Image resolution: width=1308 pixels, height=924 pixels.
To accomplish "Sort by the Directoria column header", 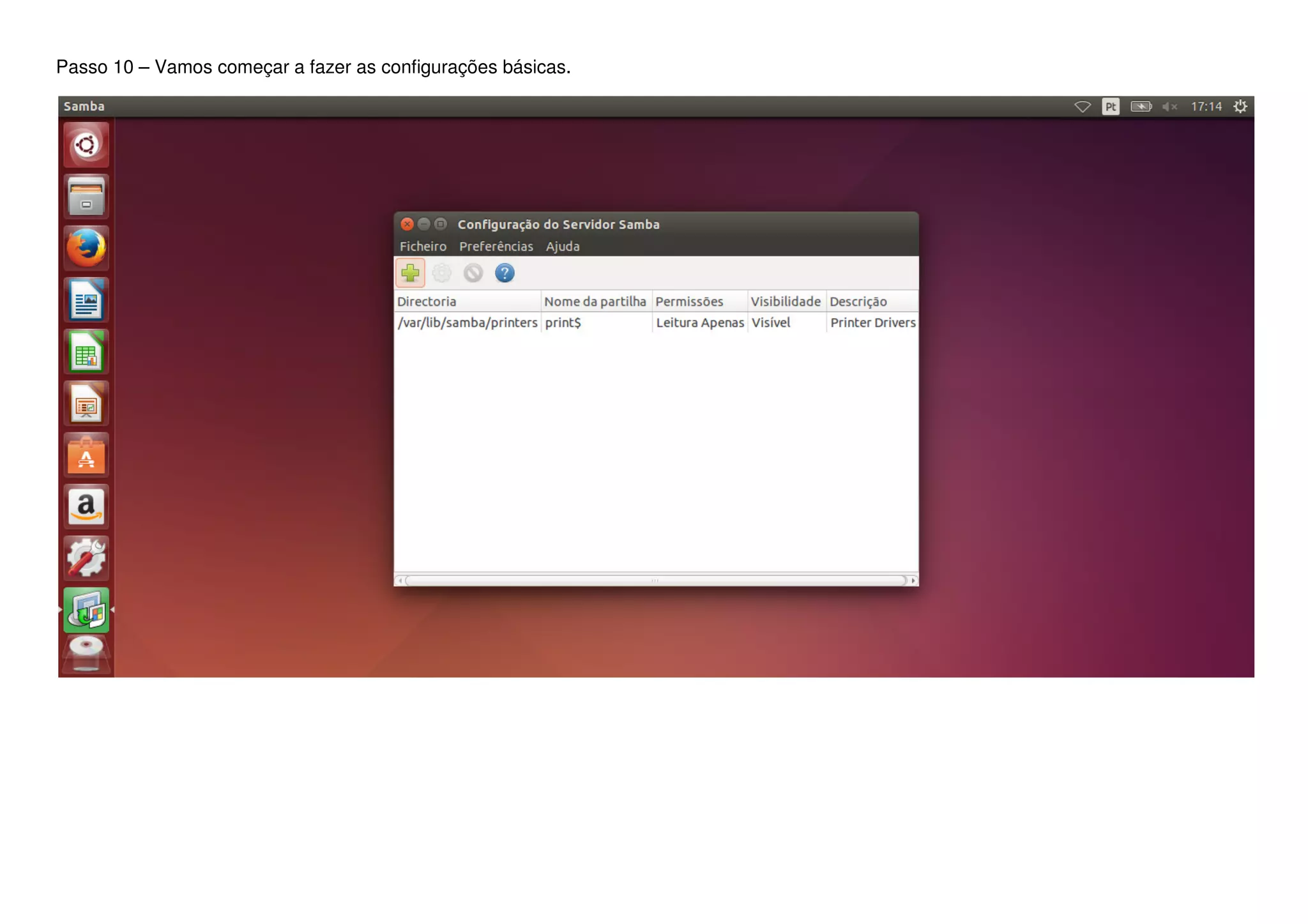I will [468, 301].
